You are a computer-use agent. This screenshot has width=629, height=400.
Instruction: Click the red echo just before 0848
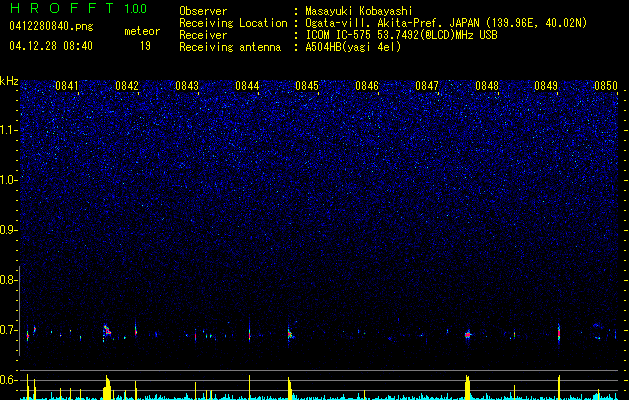tap(467, 334)
